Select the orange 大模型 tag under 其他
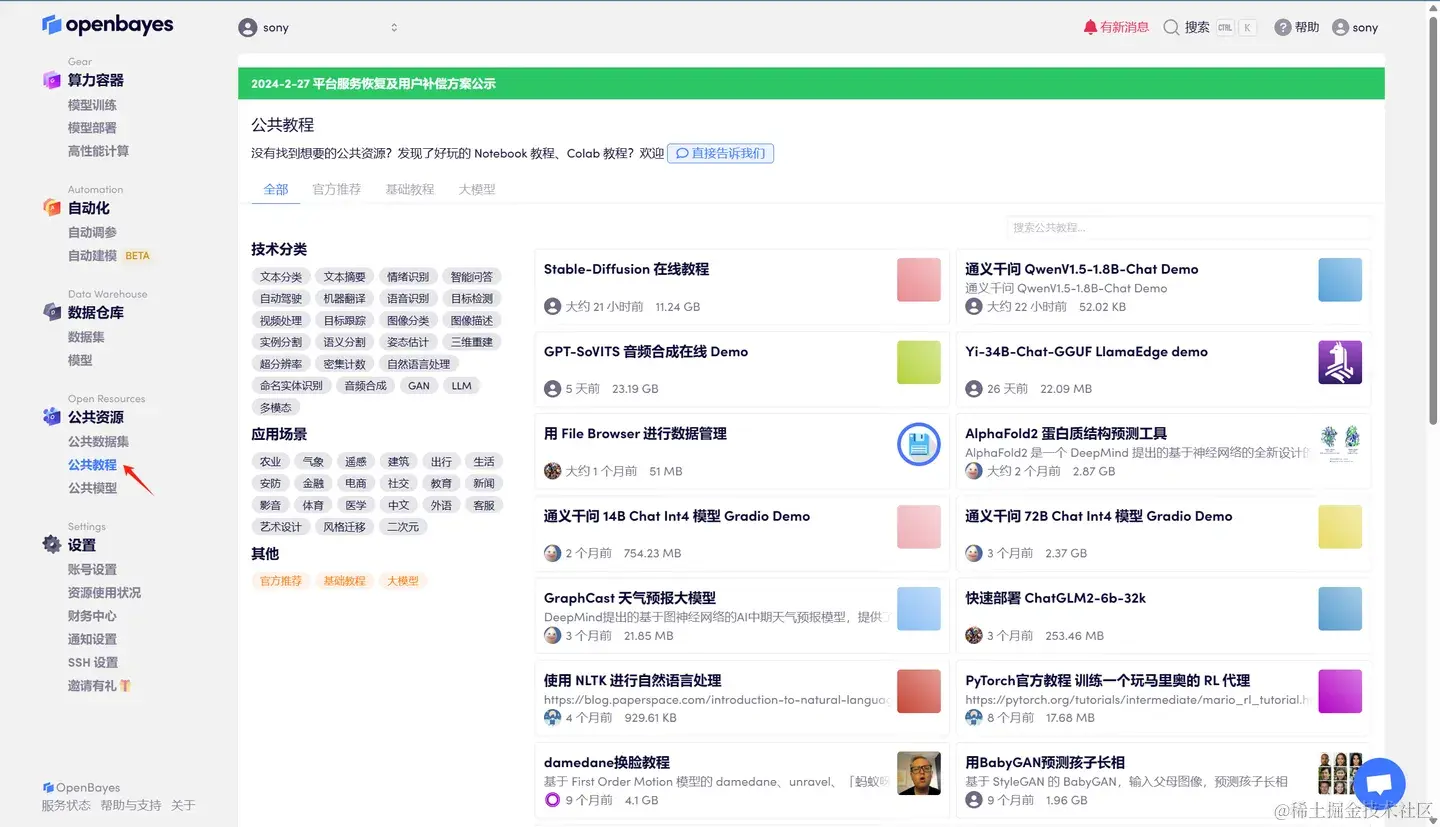This screenshot has width=1440, height=827. [x=402, y=581]
